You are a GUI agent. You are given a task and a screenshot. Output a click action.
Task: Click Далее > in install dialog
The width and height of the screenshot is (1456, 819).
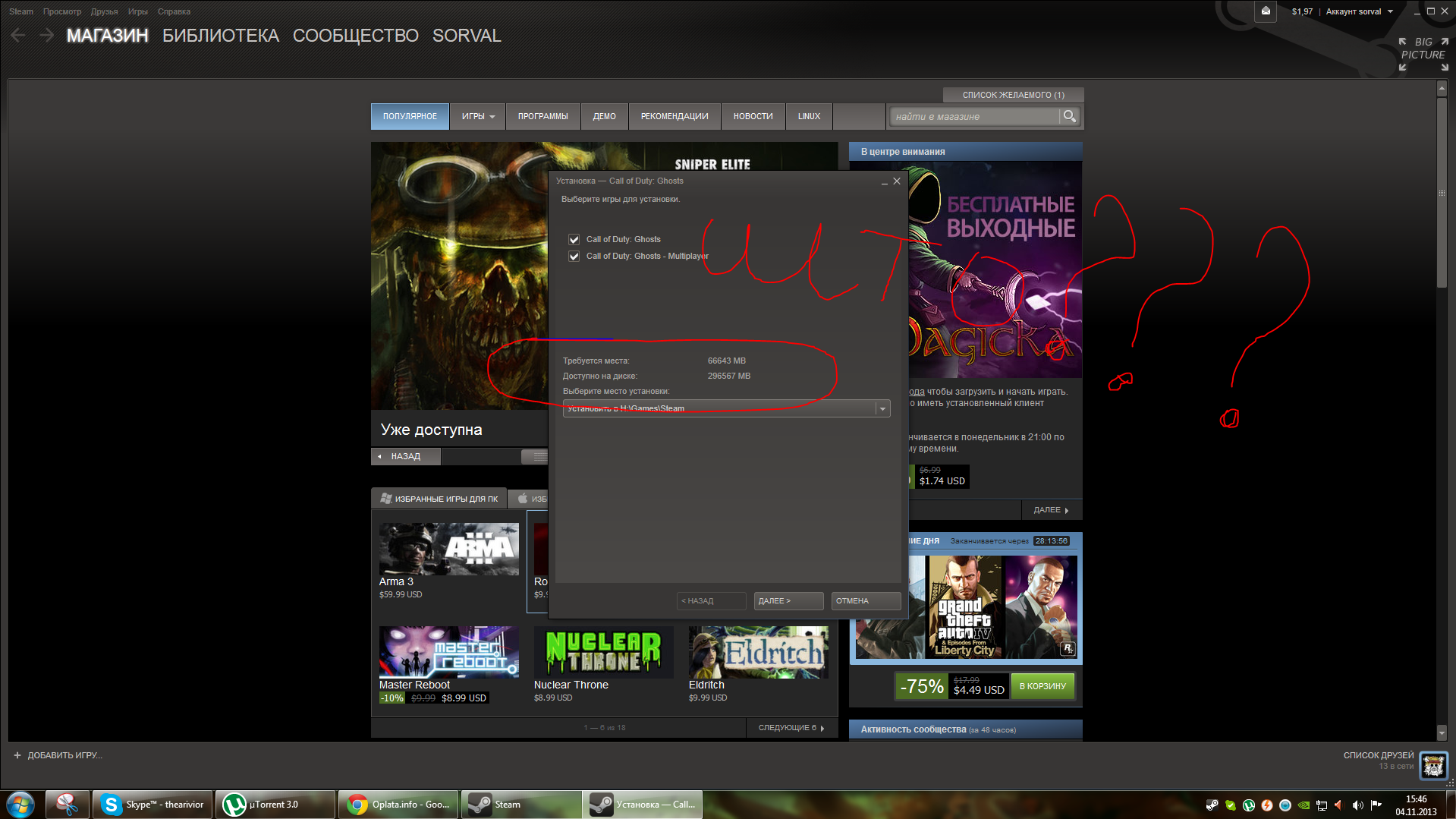tap(789, 601)
